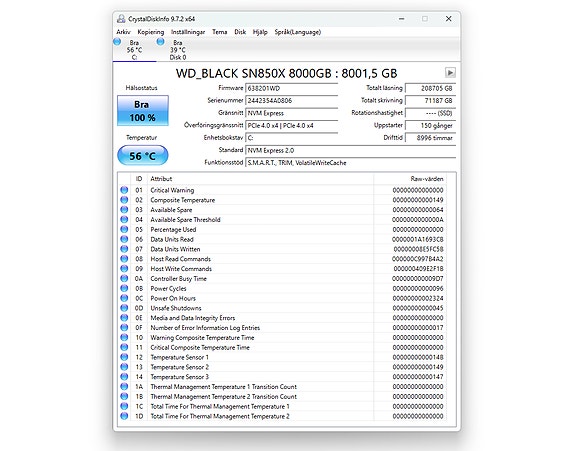This screenshot has height=451, width=575.
Task: Click the Raw-värden column header
Action: [410, 179]
